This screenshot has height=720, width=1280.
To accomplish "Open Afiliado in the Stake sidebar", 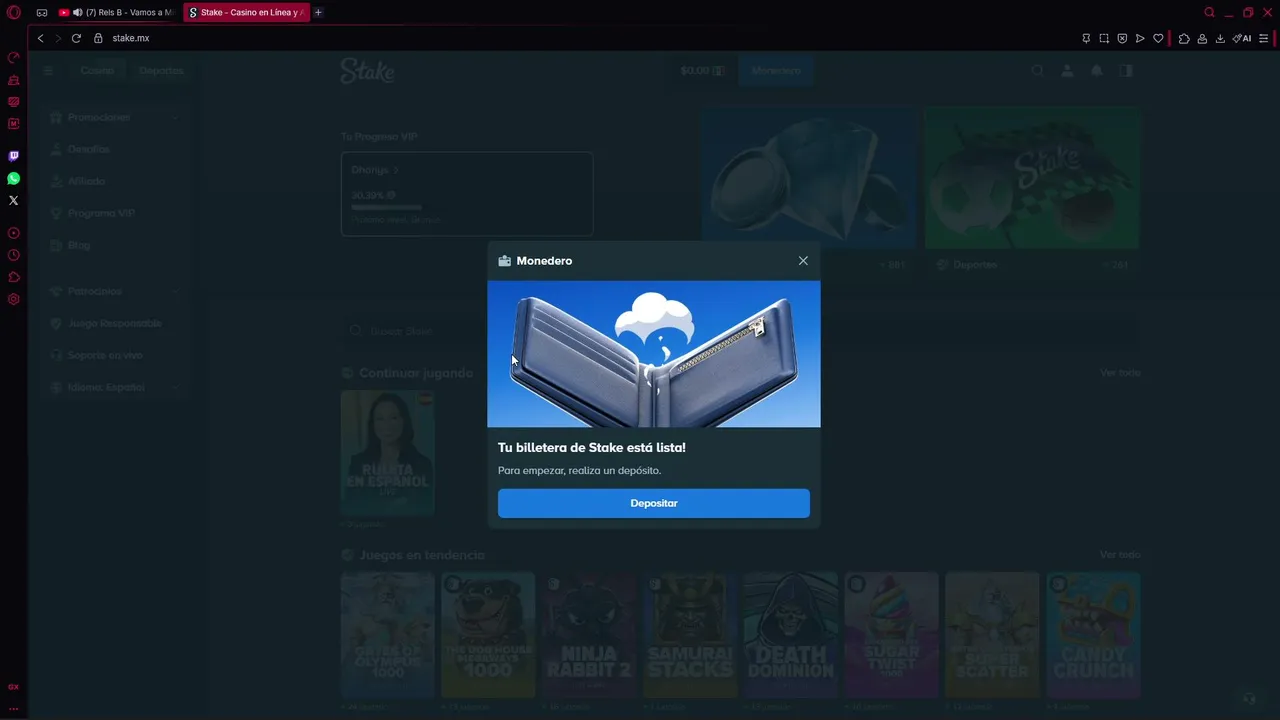I will [x=113, y=181].
